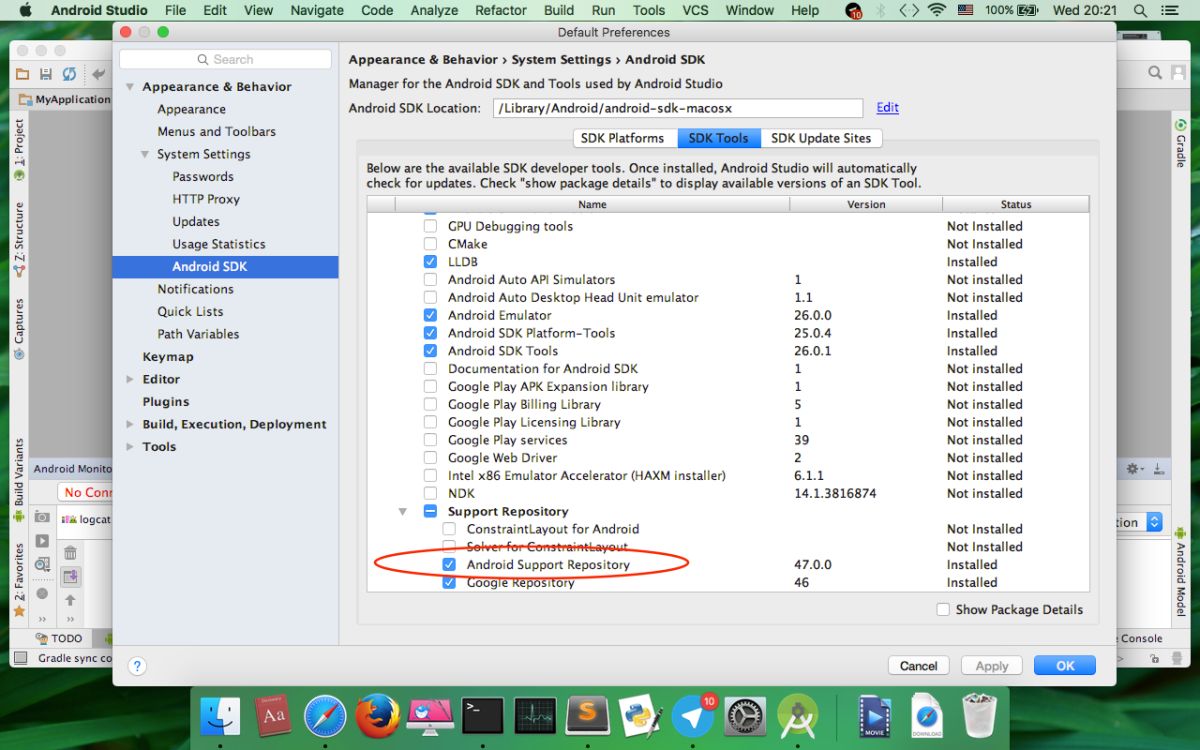Open Python IDLE icon in the dock
Viewport: 1200px width, 750px height.
point(640,716)
